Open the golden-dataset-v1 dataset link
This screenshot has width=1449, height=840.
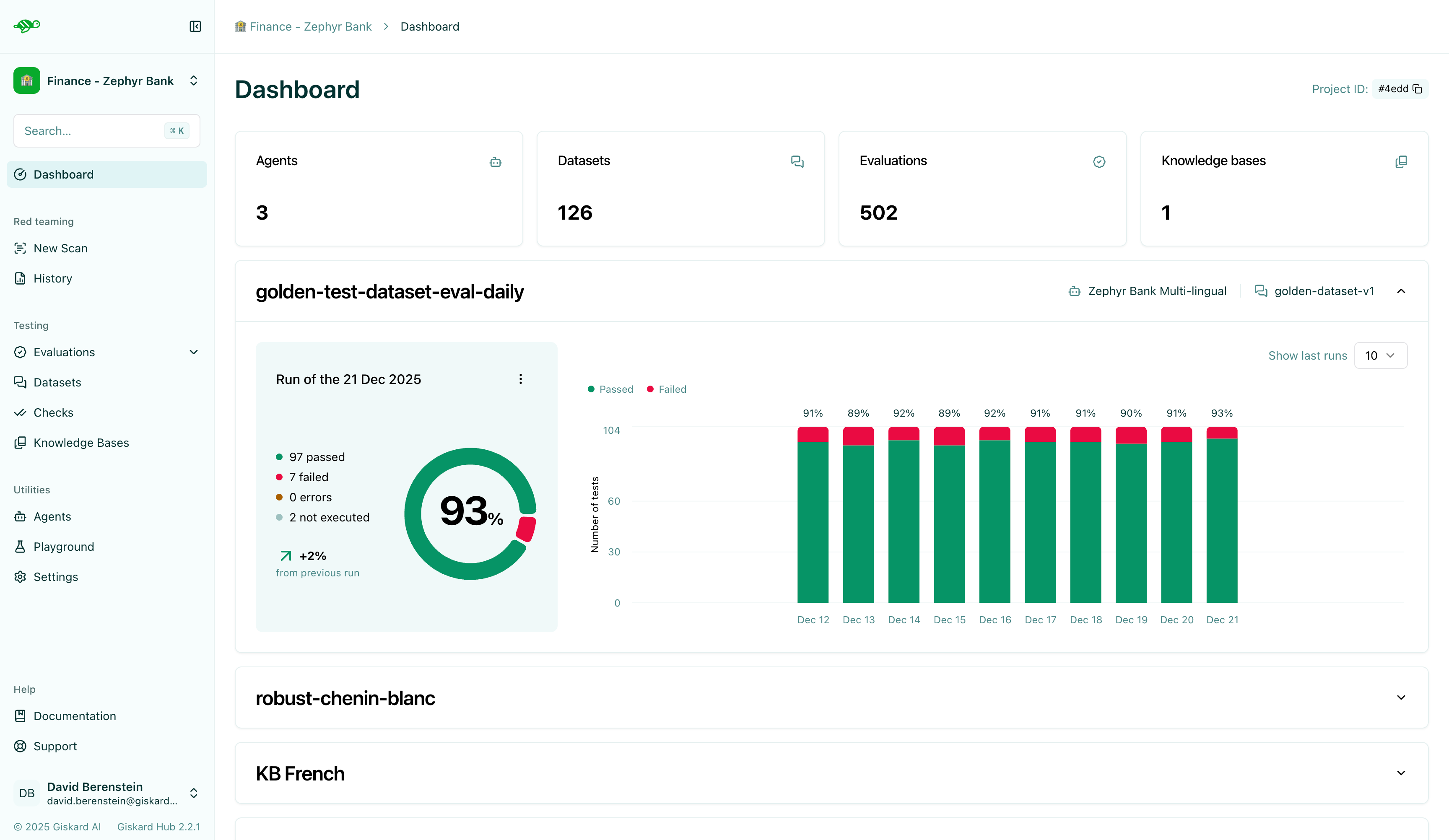tap(1324, 291)
